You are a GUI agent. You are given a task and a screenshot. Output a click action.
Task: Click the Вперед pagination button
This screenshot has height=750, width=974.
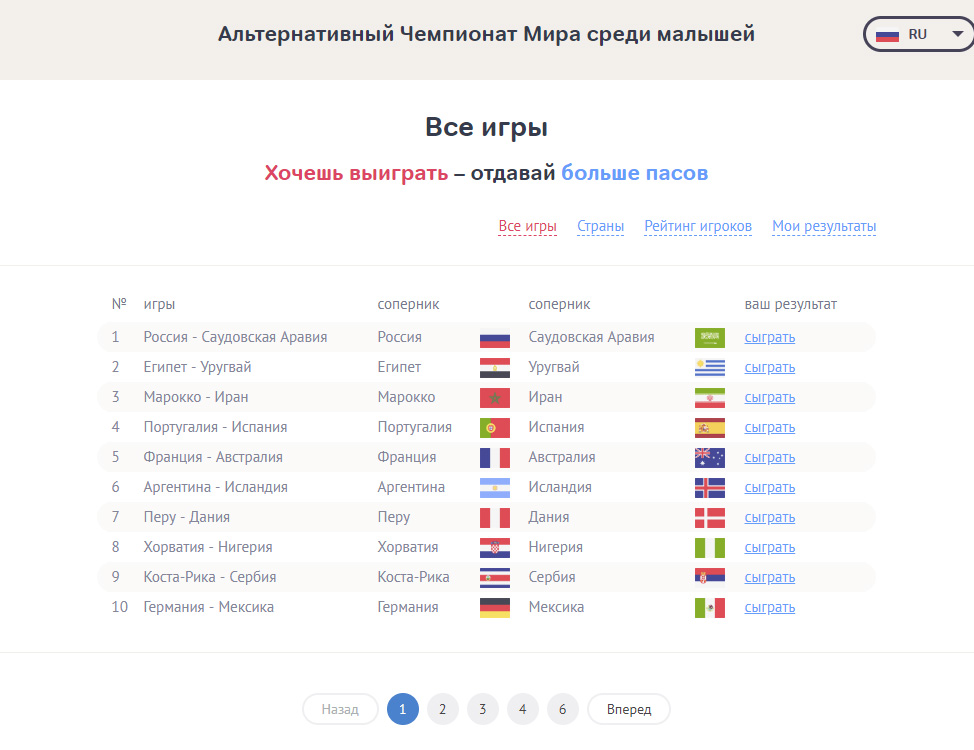[629, 709]
